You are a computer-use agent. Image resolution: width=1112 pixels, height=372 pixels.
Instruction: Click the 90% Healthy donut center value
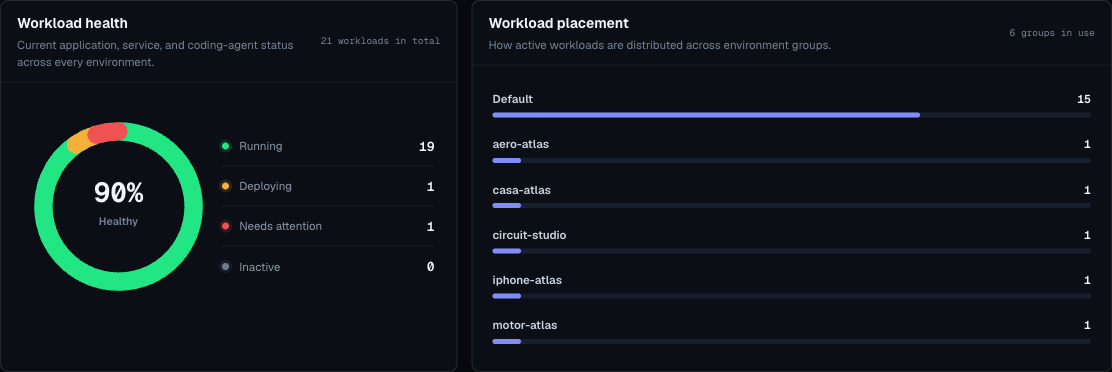118,193
